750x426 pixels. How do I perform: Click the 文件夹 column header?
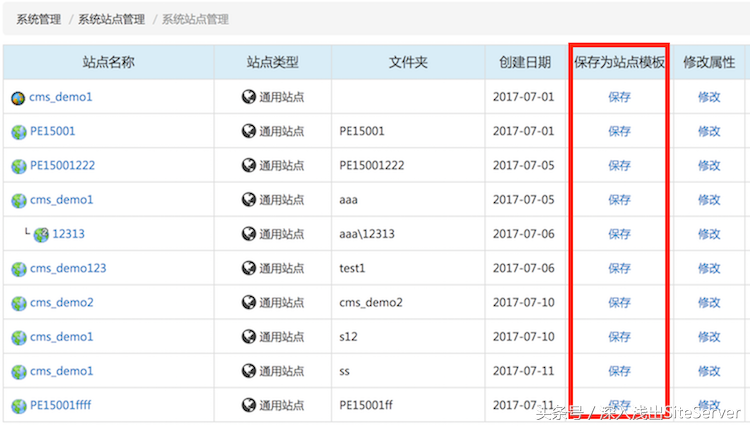coord(408,62)
